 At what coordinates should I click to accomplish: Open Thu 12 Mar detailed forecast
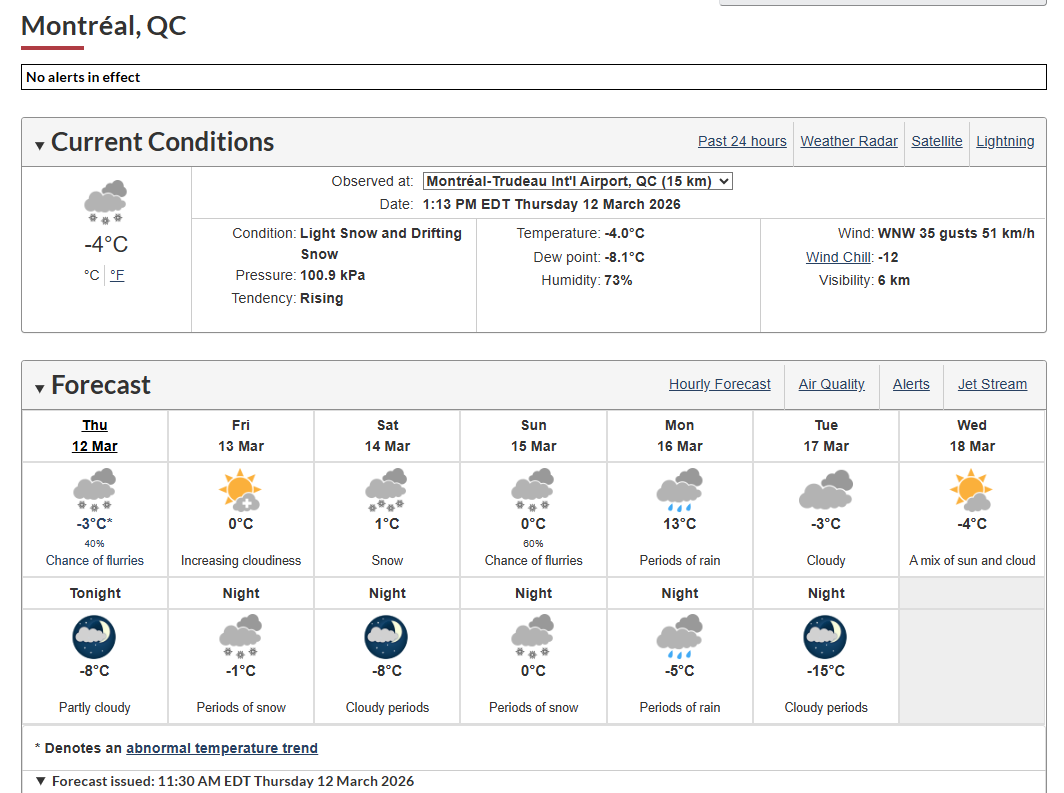coord(94,436)
